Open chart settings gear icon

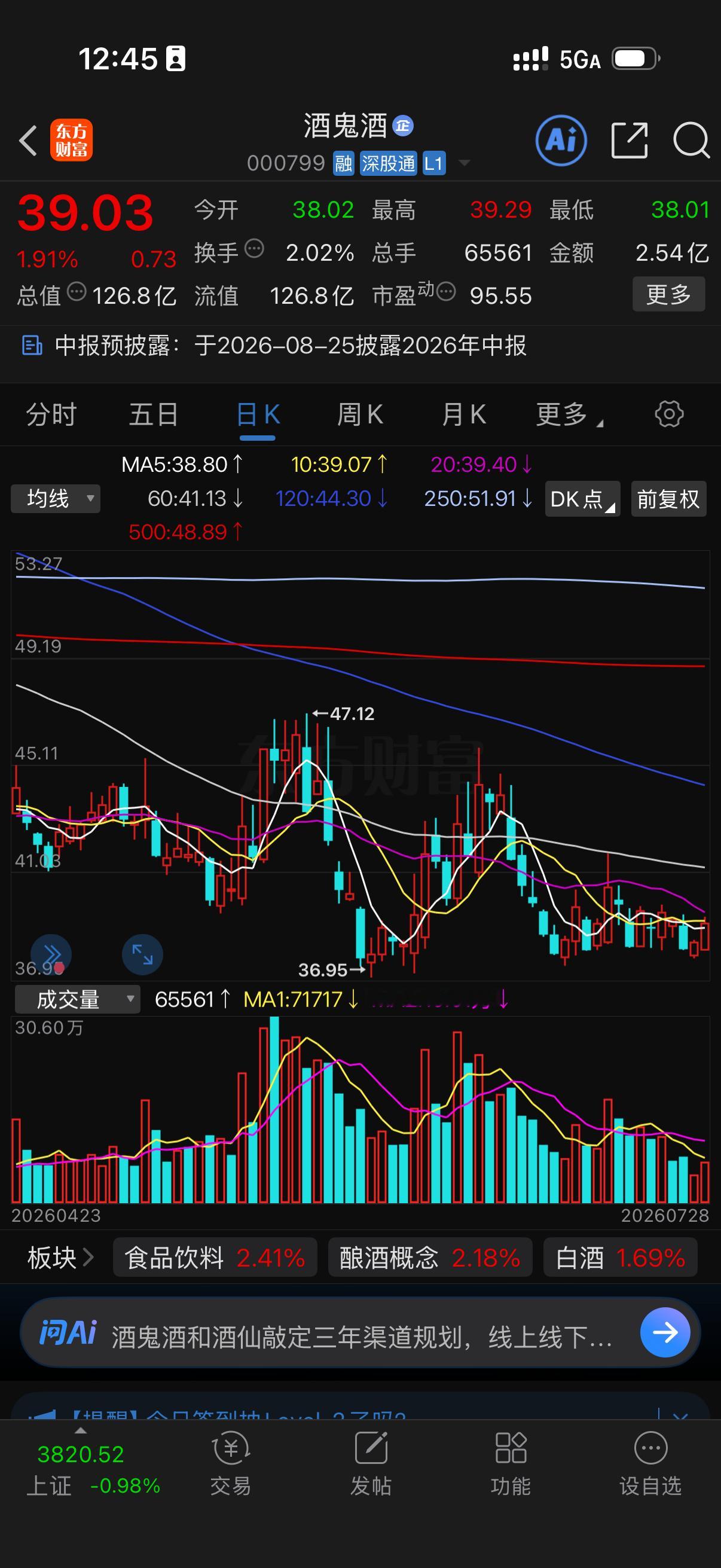point(669,414)
